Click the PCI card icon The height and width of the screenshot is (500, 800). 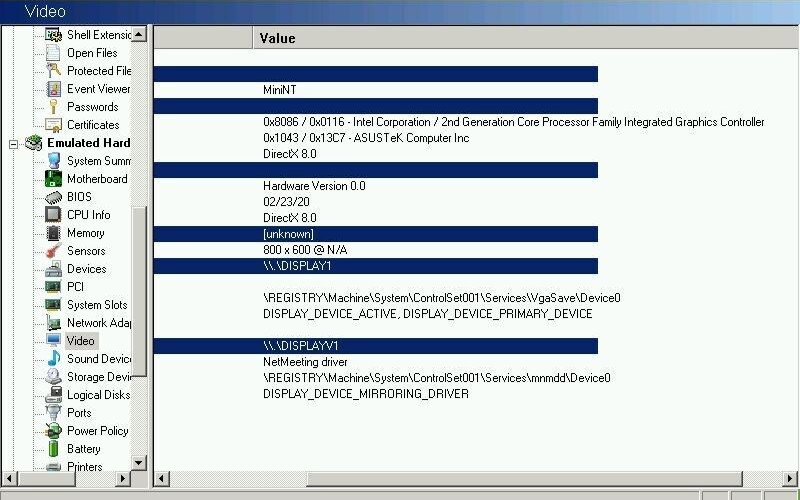[53, 287]
